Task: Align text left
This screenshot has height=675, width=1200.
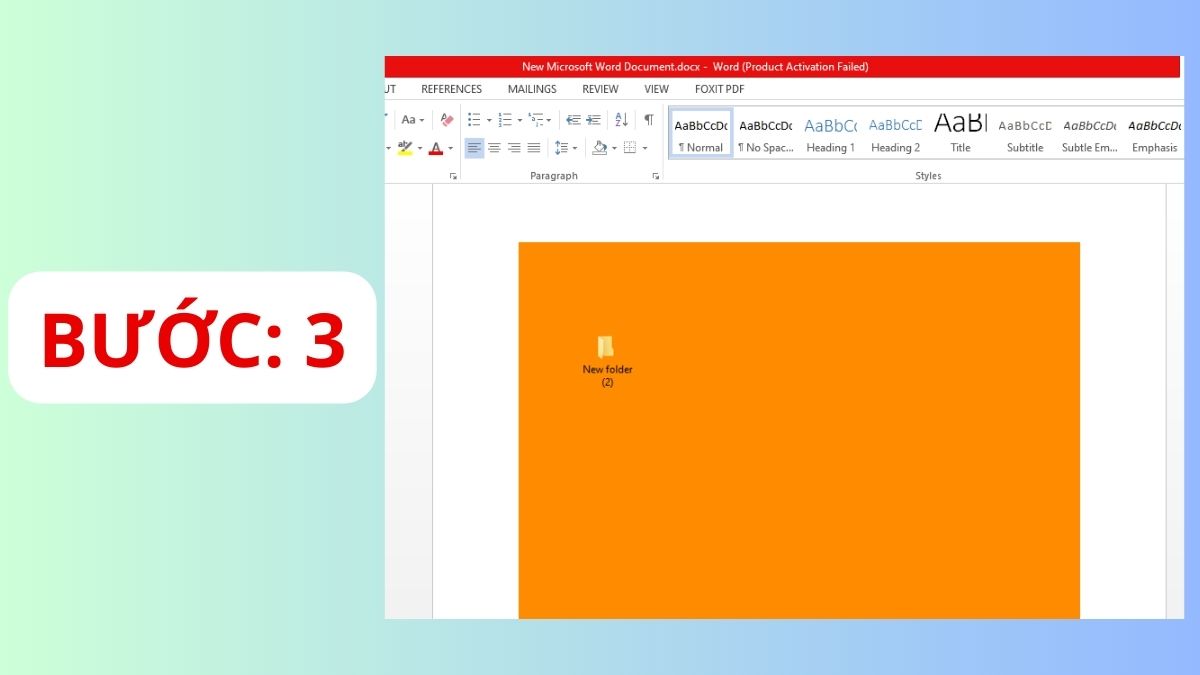Action: click(474, 148)
